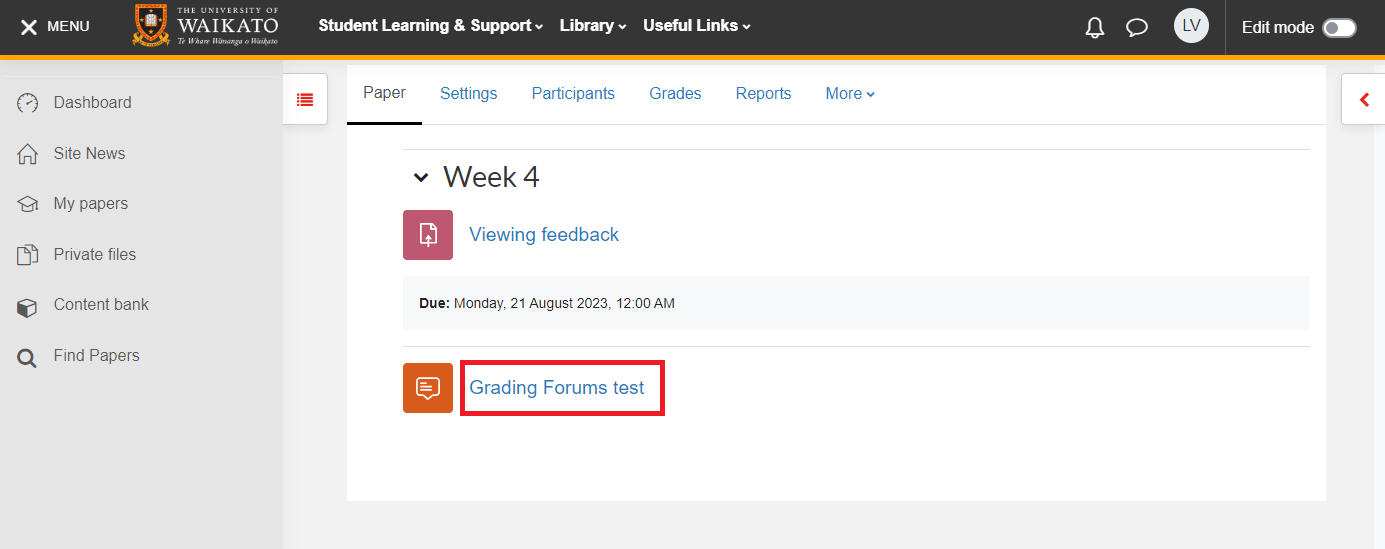Close the side menu with X MENU
Viewport: 1385px width, 549px height.
(55, 27)
